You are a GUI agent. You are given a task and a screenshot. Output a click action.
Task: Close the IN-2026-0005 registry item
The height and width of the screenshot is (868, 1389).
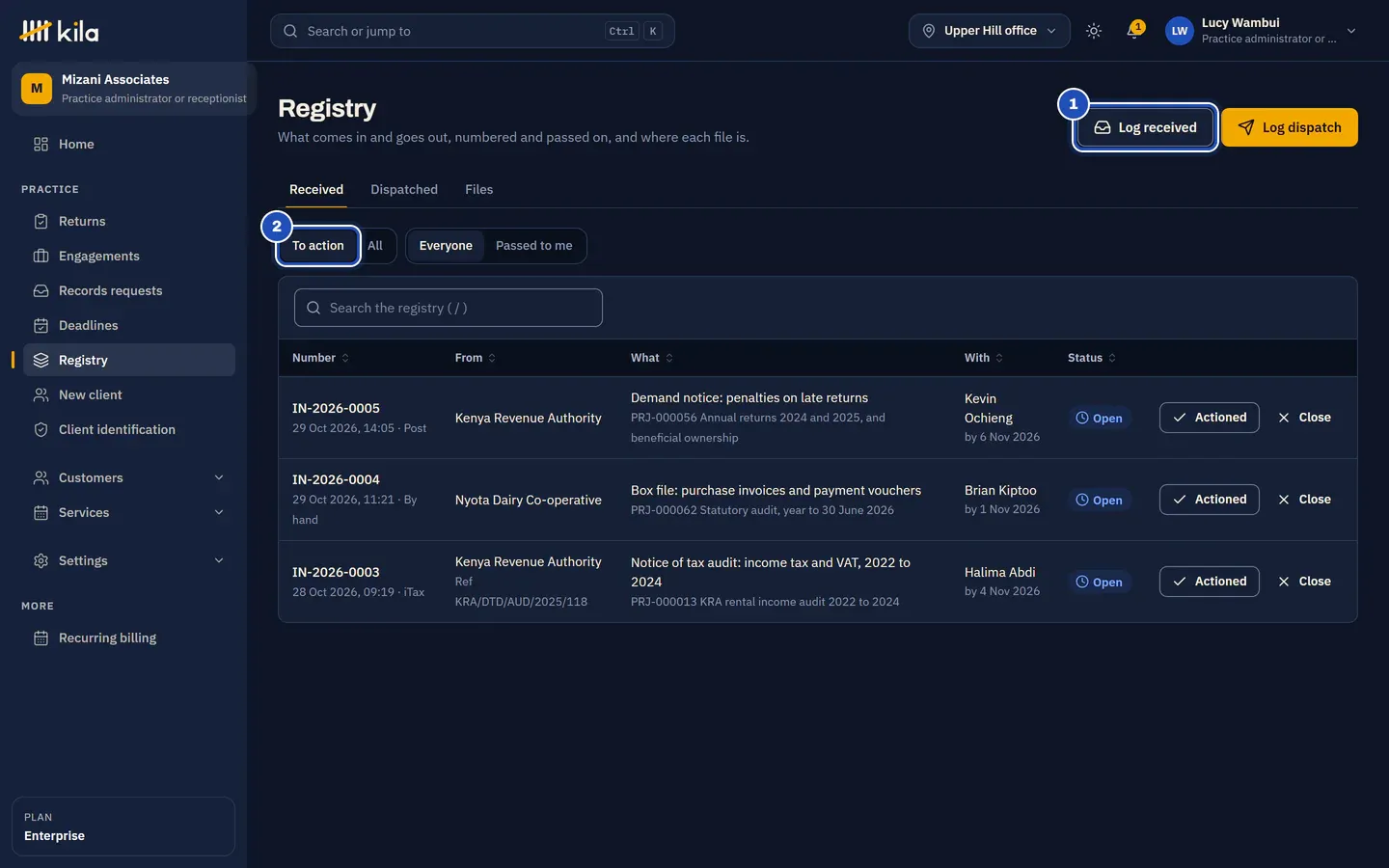1304,418
